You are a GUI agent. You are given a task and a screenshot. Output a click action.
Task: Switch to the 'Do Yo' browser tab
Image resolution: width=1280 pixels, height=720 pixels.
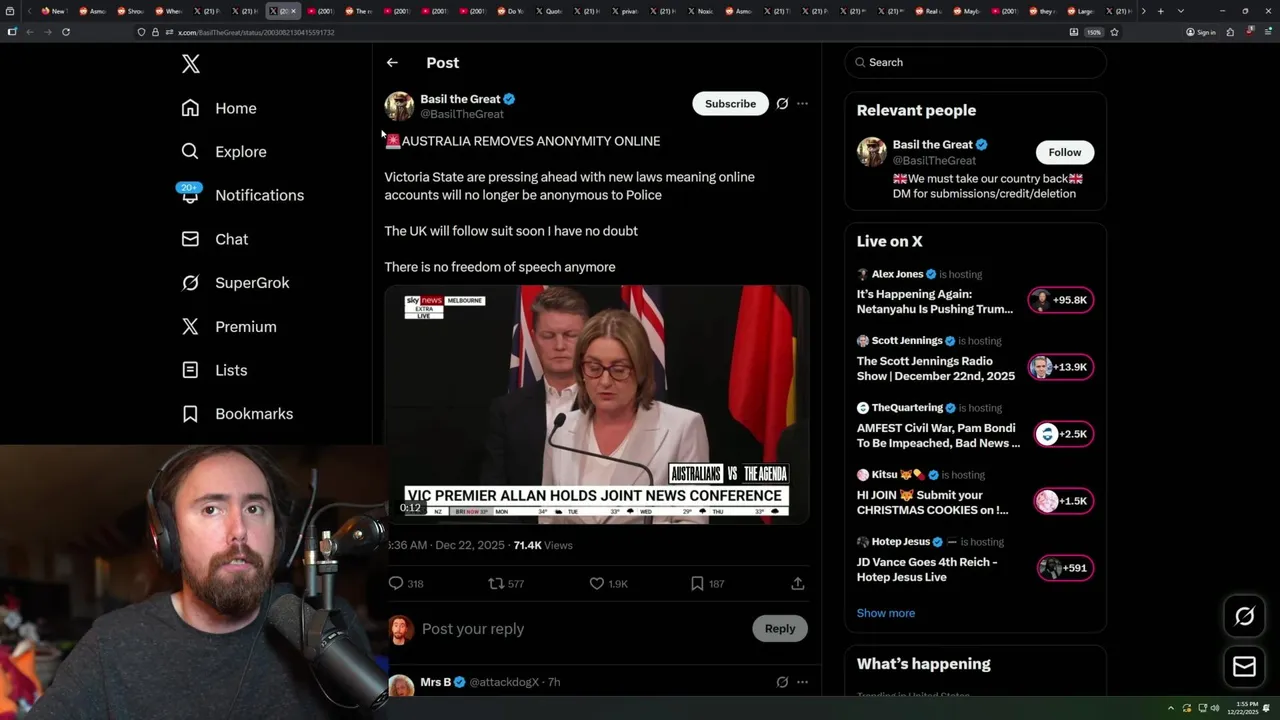[x=510, y=11]
